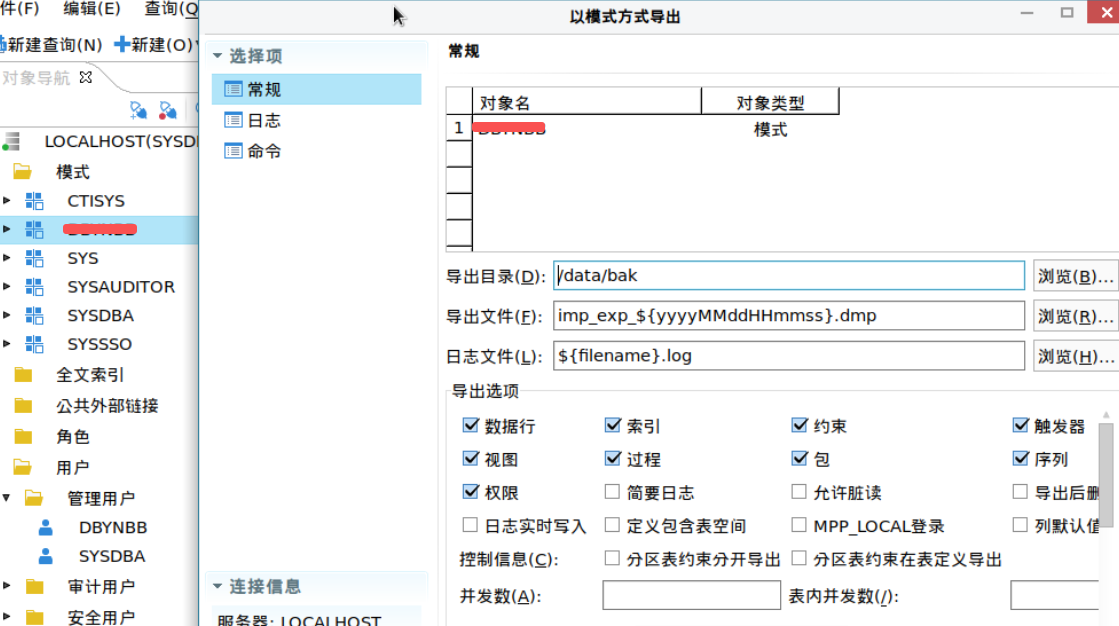
Task: Toggle the 允许脏读 checkbox
Action: (x=798, y=492)
